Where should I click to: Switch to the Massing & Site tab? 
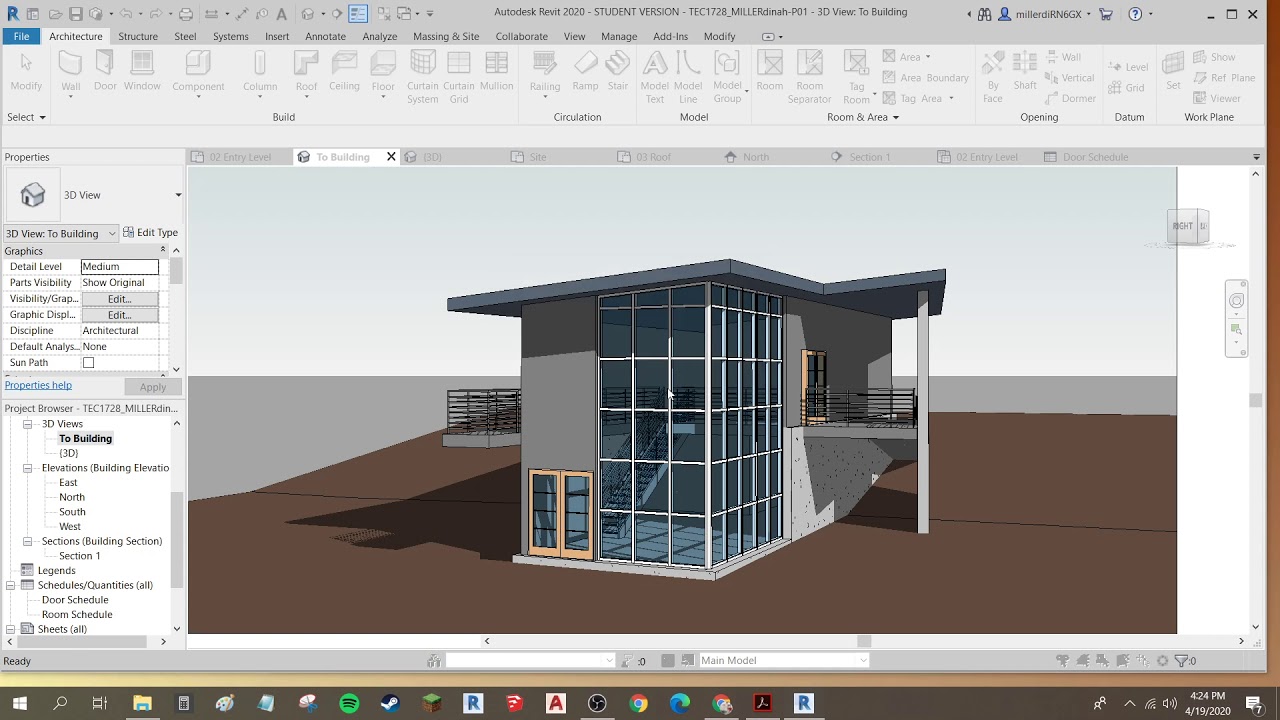pos(446,36)
